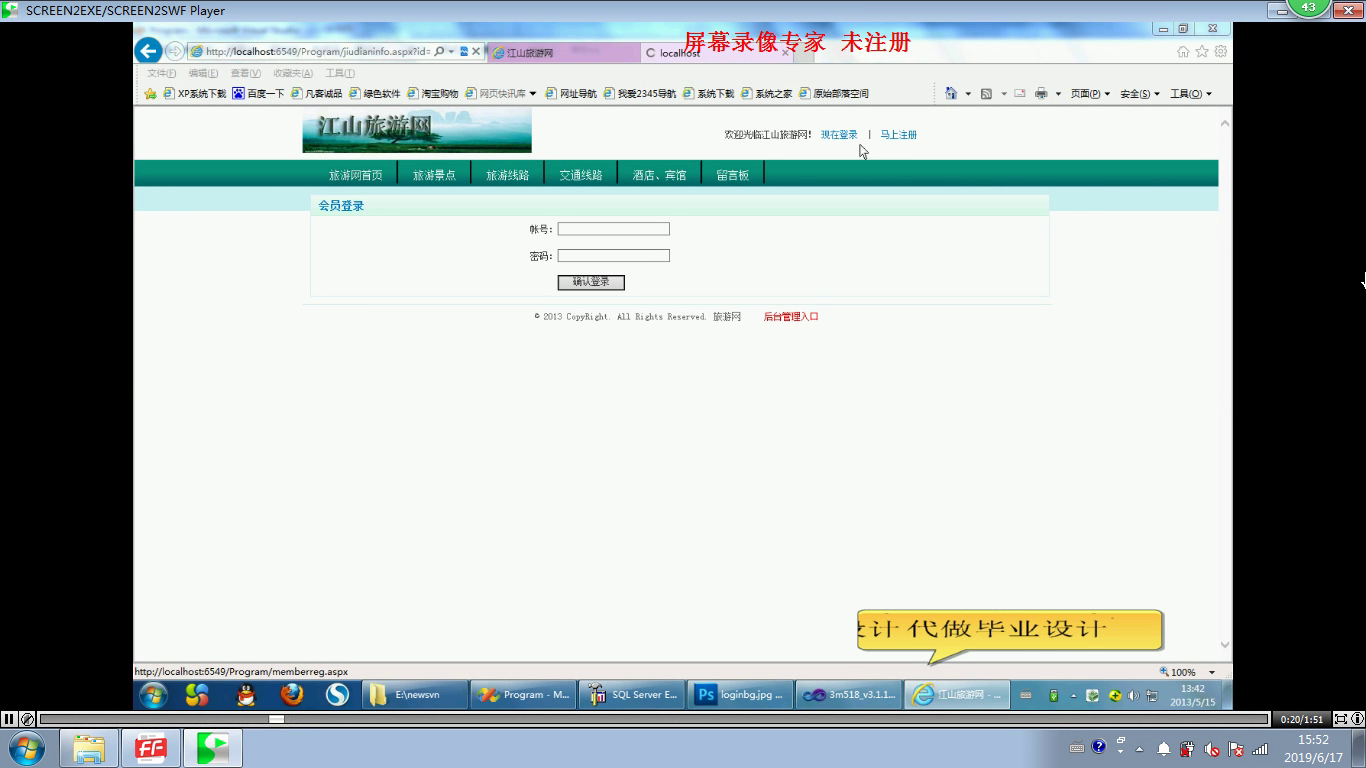Click the info icon in player bar
Viewport: 1366px width, 768px height.
tap(1357, 719)
